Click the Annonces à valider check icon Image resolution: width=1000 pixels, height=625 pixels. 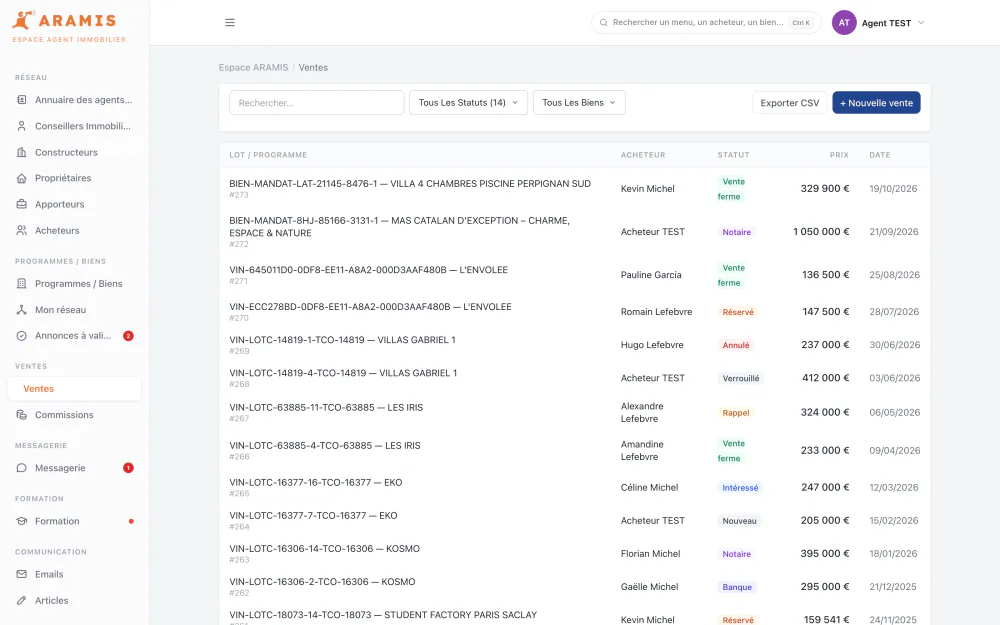(x=22, y=335)
